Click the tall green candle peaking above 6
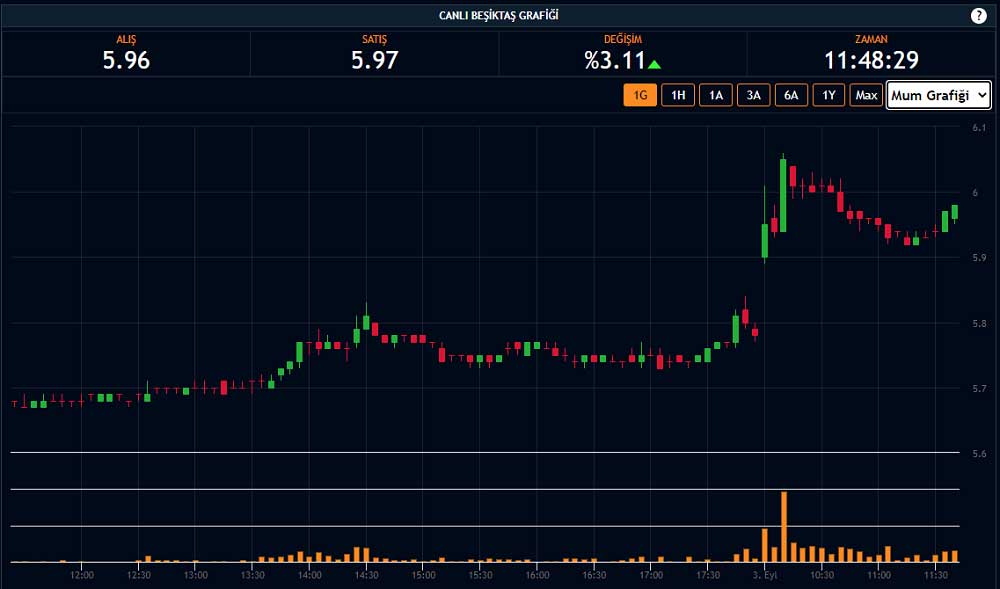This screenshot has height=589, width=1000. [x=783, y=195]
